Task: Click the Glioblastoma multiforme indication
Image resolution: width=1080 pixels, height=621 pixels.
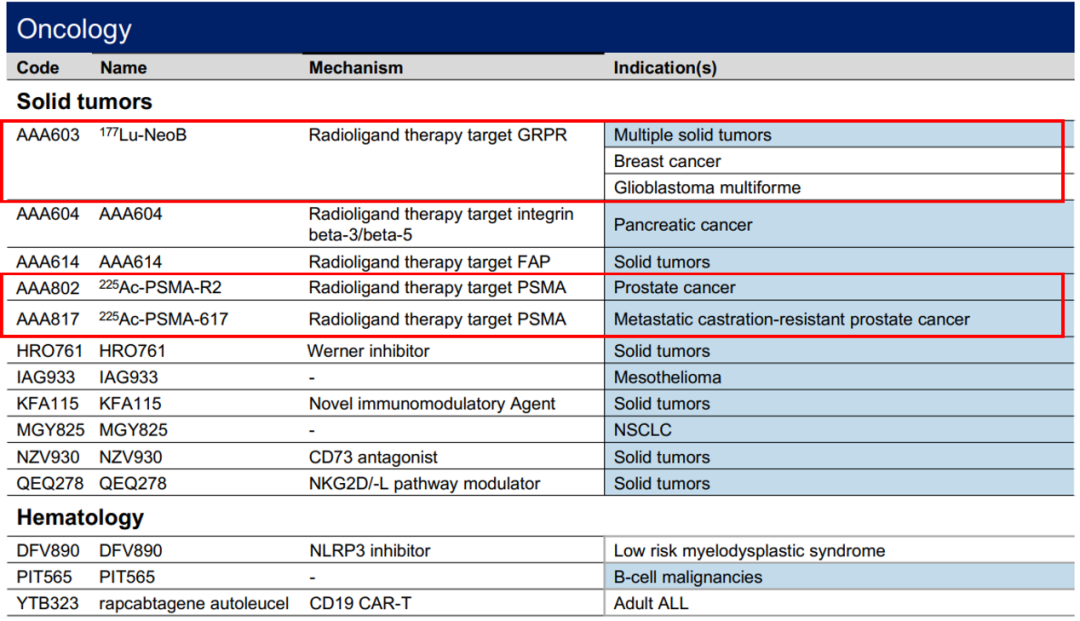Action: pos(707,188)
